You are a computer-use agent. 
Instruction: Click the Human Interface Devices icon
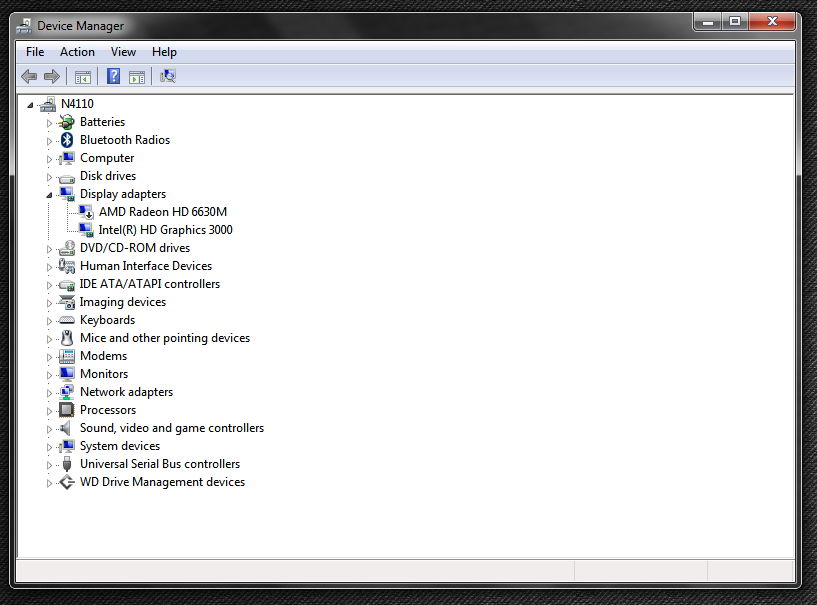tap(67, 266)
